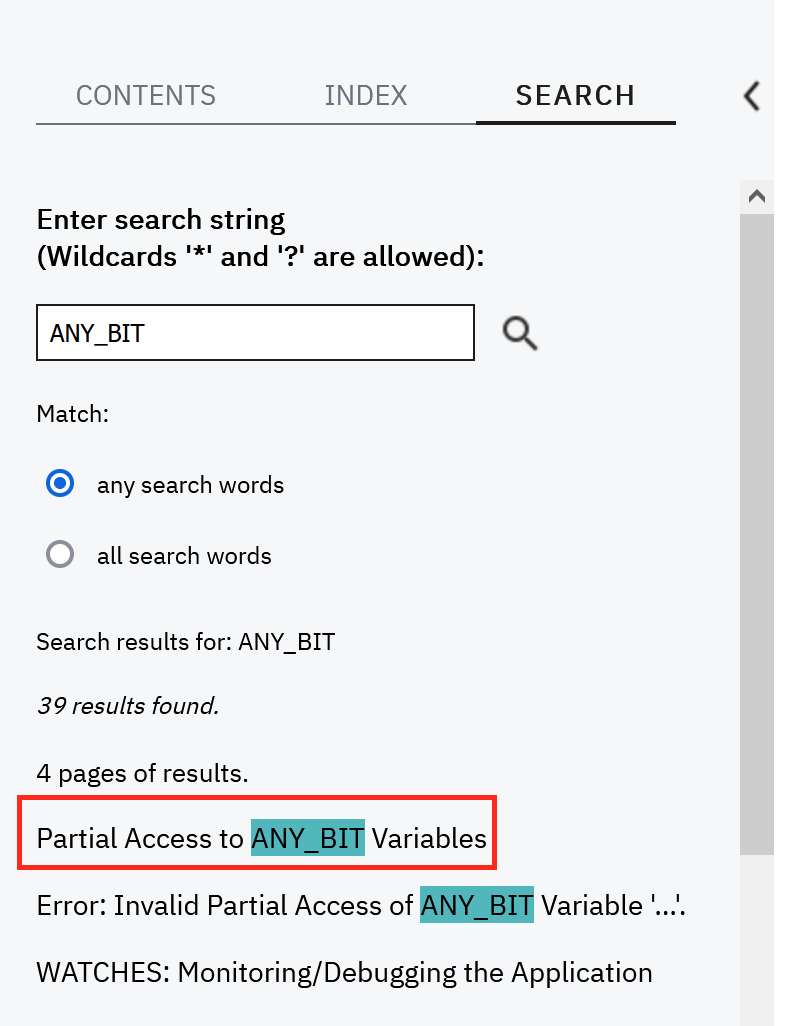The image size is (790, 1026).
Task: Click the scroll up arrow
Action: click(757, 196)
